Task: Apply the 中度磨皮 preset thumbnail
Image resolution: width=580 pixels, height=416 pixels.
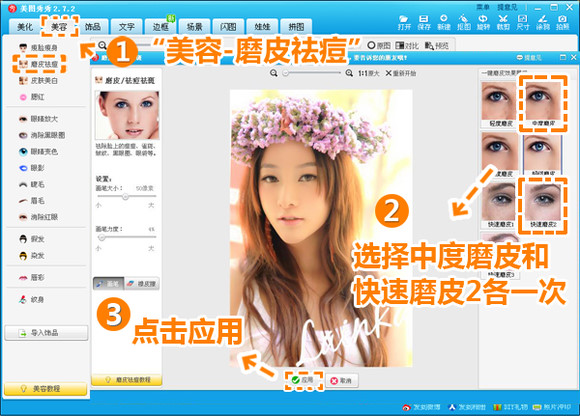Action: coord(543,105)
